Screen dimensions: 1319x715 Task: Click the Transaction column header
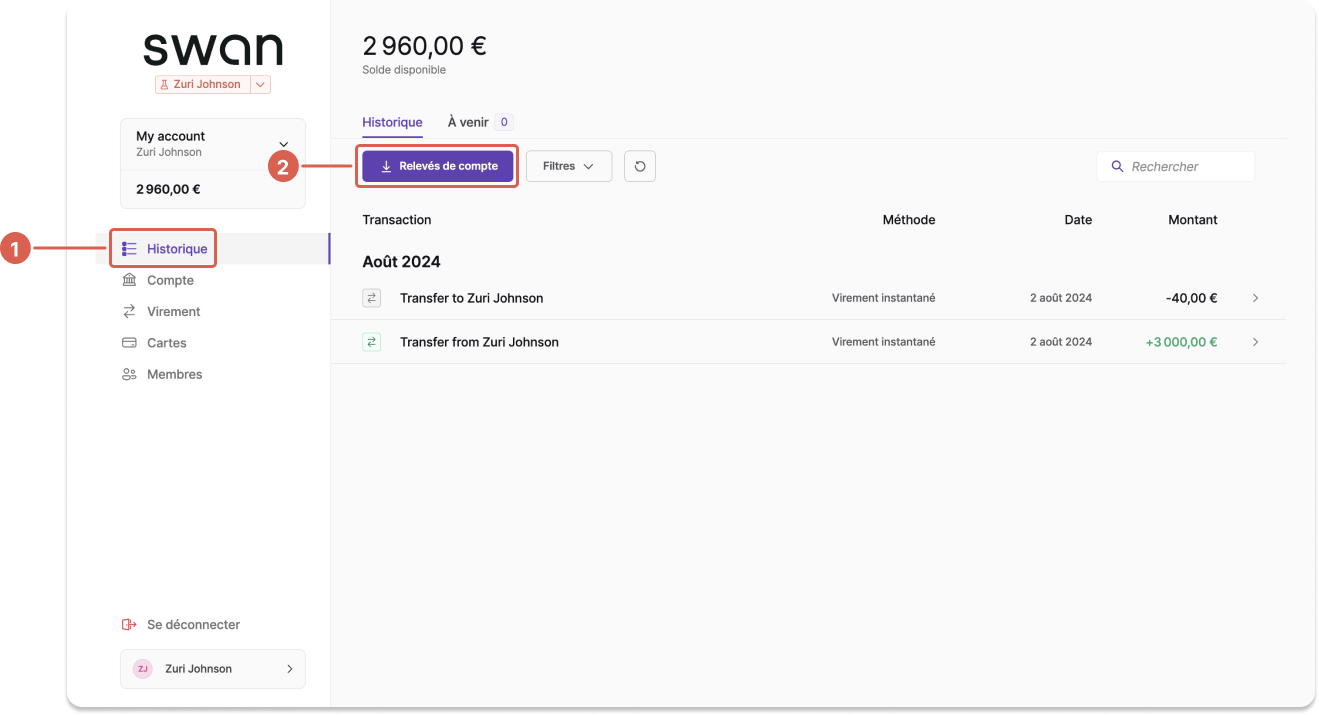(x=397, y=220)
